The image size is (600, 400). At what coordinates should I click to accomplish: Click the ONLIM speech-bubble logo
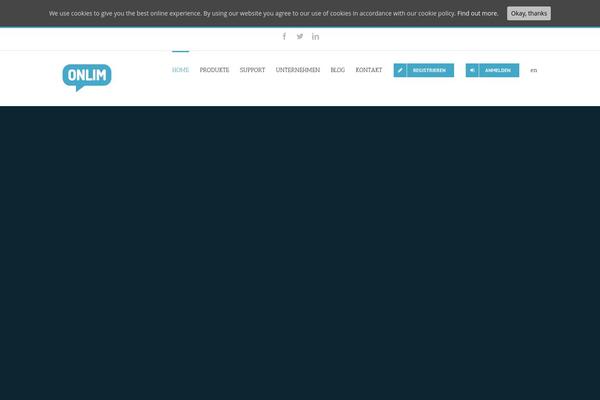coord(87,77)
